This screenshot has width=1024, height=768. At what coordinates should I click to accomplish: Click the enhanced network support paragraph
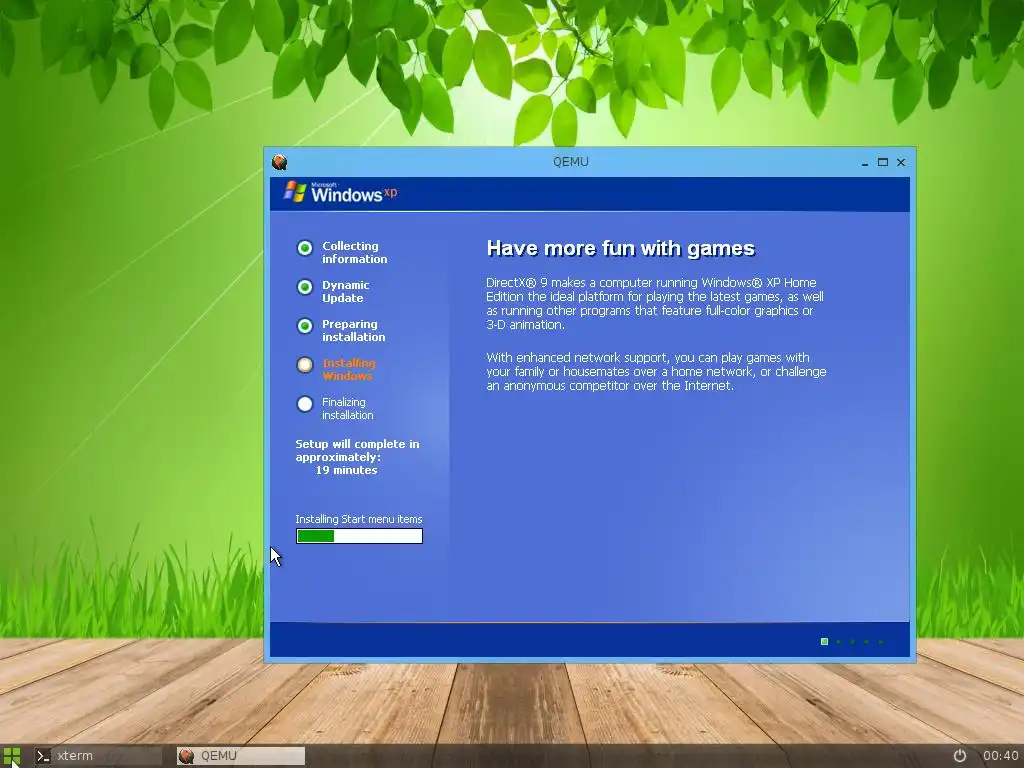[656, 372]
